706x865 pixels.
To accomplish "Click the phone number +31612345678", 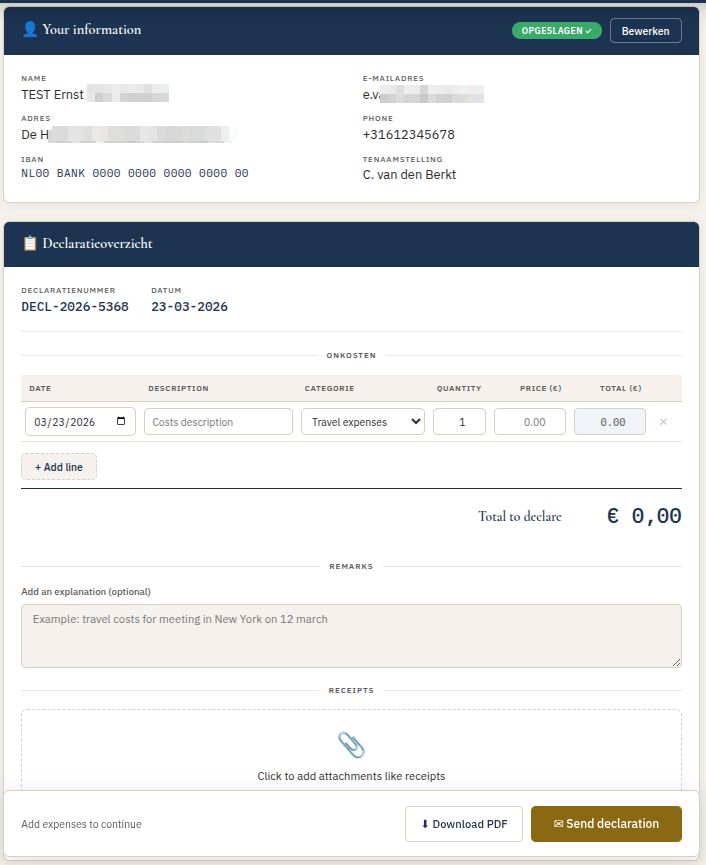I will (x=408, y=135).
